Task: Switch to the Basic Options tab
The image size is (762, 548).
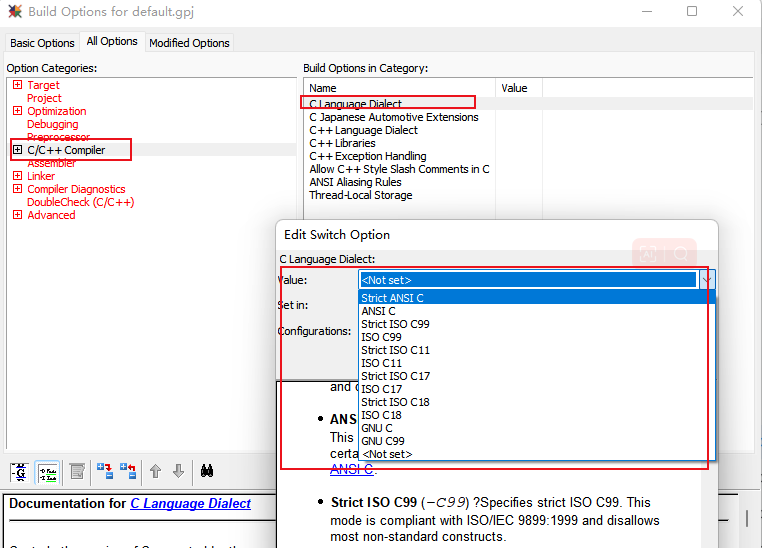Action: tap(42, 43)
